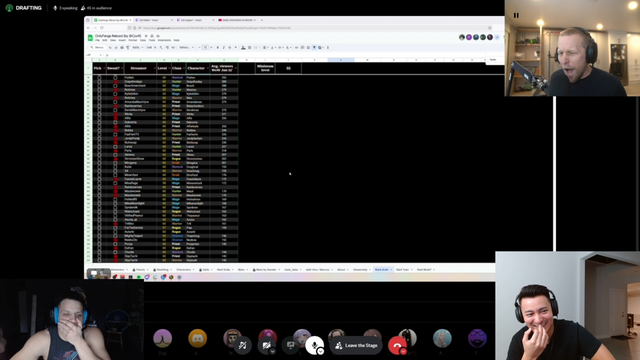Open the Level column filter dropdown
The image size is (640, 360).
169,68
